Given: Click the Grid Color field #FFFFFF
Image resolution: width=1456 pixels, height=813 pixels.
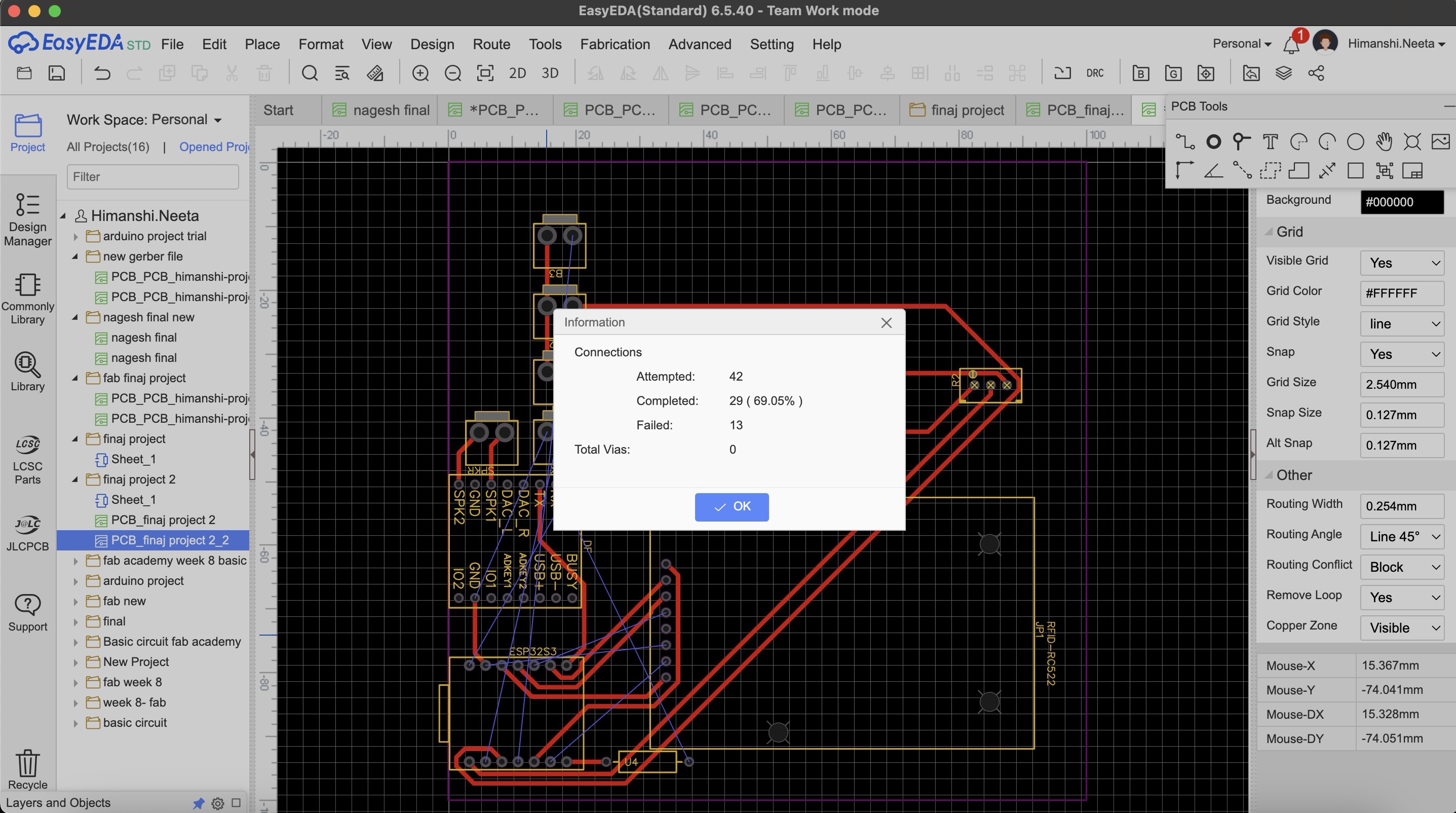Looking at the screenshot, I should (x=1402, y=293).
